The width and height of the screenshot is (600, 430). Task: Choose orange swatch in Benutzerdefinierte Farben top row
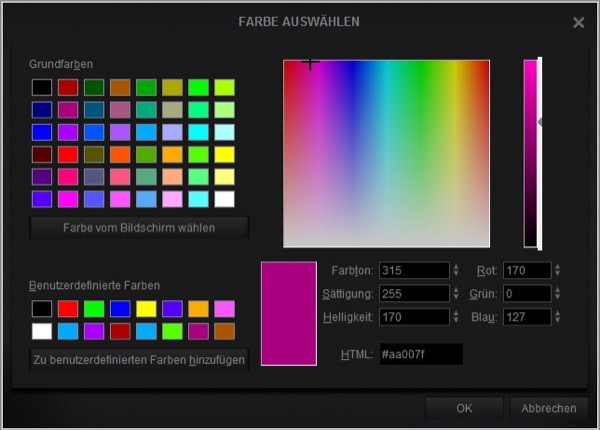[x=198, y=309]
